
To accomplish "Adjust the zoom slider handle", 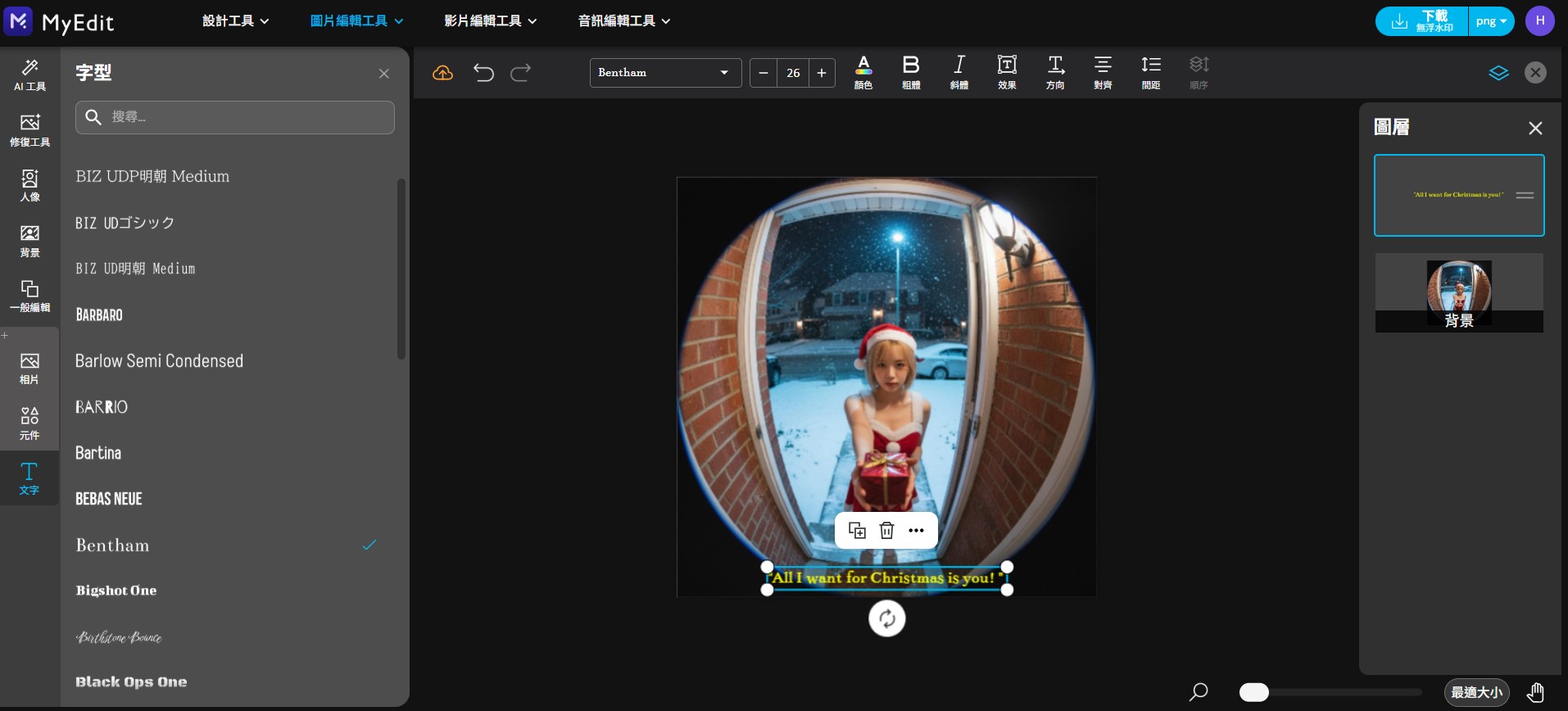I will point(1253,692).
